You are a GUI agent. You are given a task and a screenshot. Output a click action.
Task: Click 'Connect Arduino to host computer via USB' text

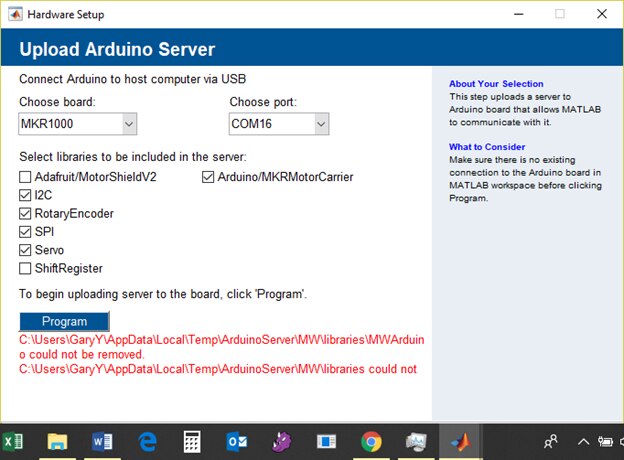(133, 79)
